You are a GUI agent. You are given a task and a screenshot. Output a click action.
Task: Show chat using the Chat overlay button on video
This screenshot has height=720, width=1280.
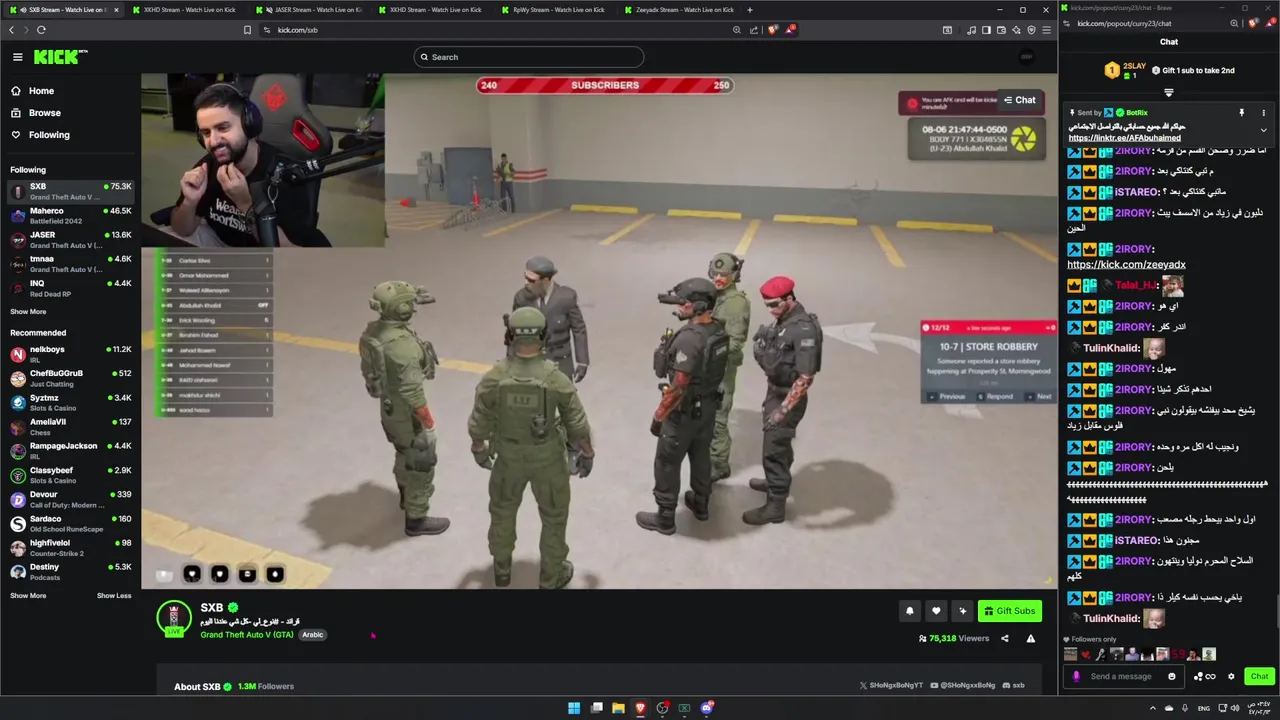[x=1019, y=100]
